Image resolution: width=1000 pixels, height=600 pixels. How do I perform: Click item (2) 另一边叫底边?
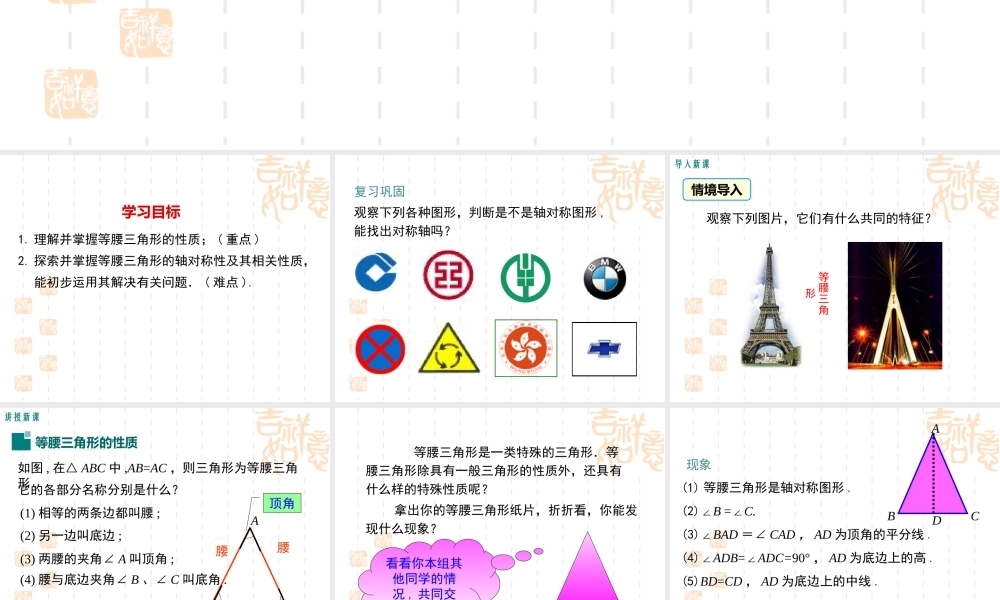(x=71, y=536)
